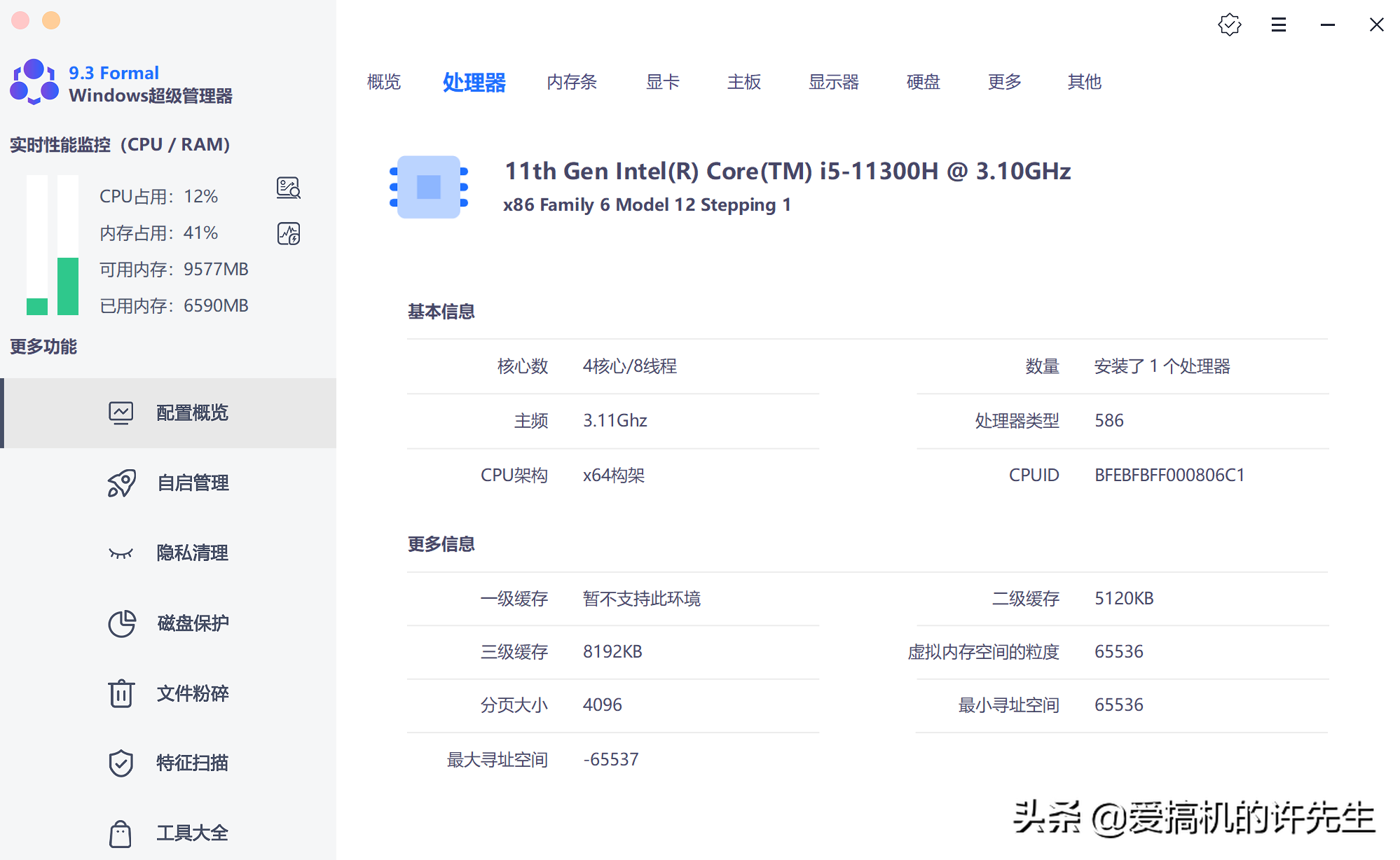Screen dimensions: 1400x860
Task: Click the pie chart icon for 磁盘保护
Action: [121, 623]
